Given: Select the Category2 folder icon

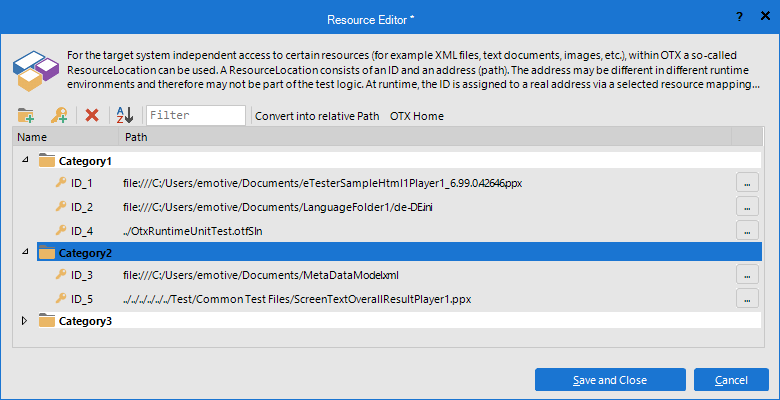Looking at the screenshot, I should tap(47, 253).
